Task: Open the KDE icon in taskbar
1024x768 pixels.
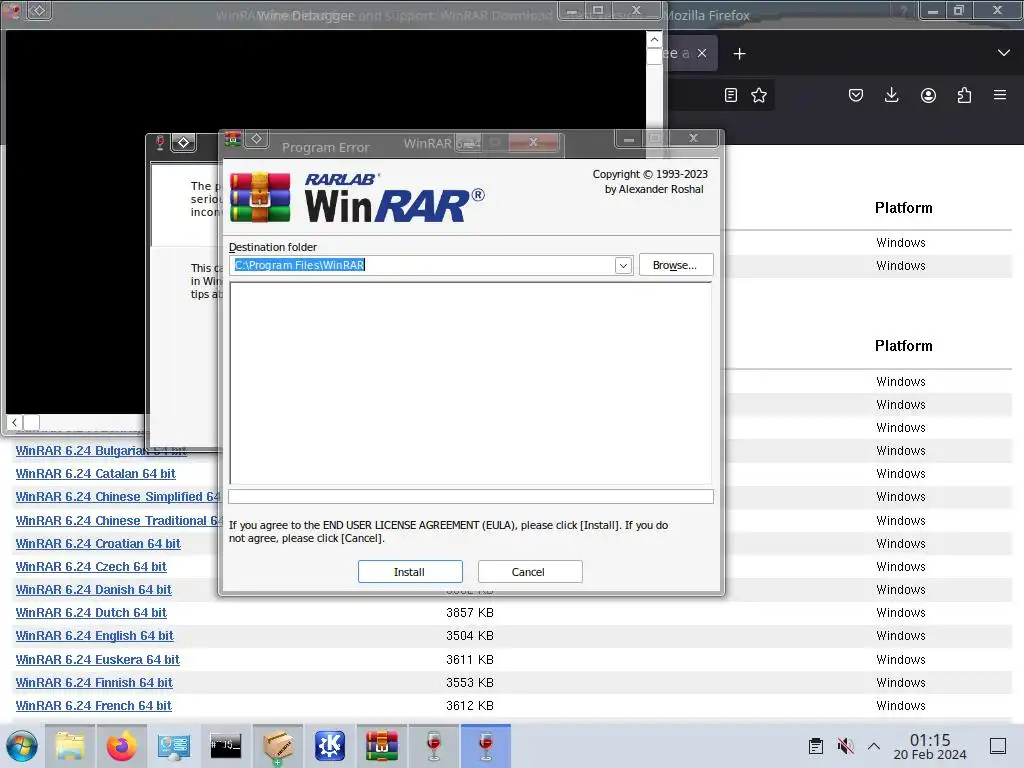Action: (330, 746)
